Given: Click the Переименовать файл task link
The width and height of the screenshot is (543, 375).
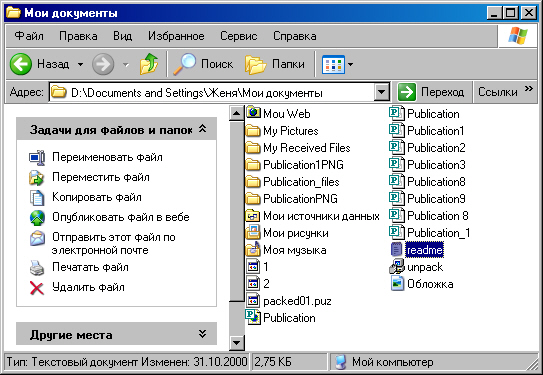Looking at the screenshot, I should 107,157.
